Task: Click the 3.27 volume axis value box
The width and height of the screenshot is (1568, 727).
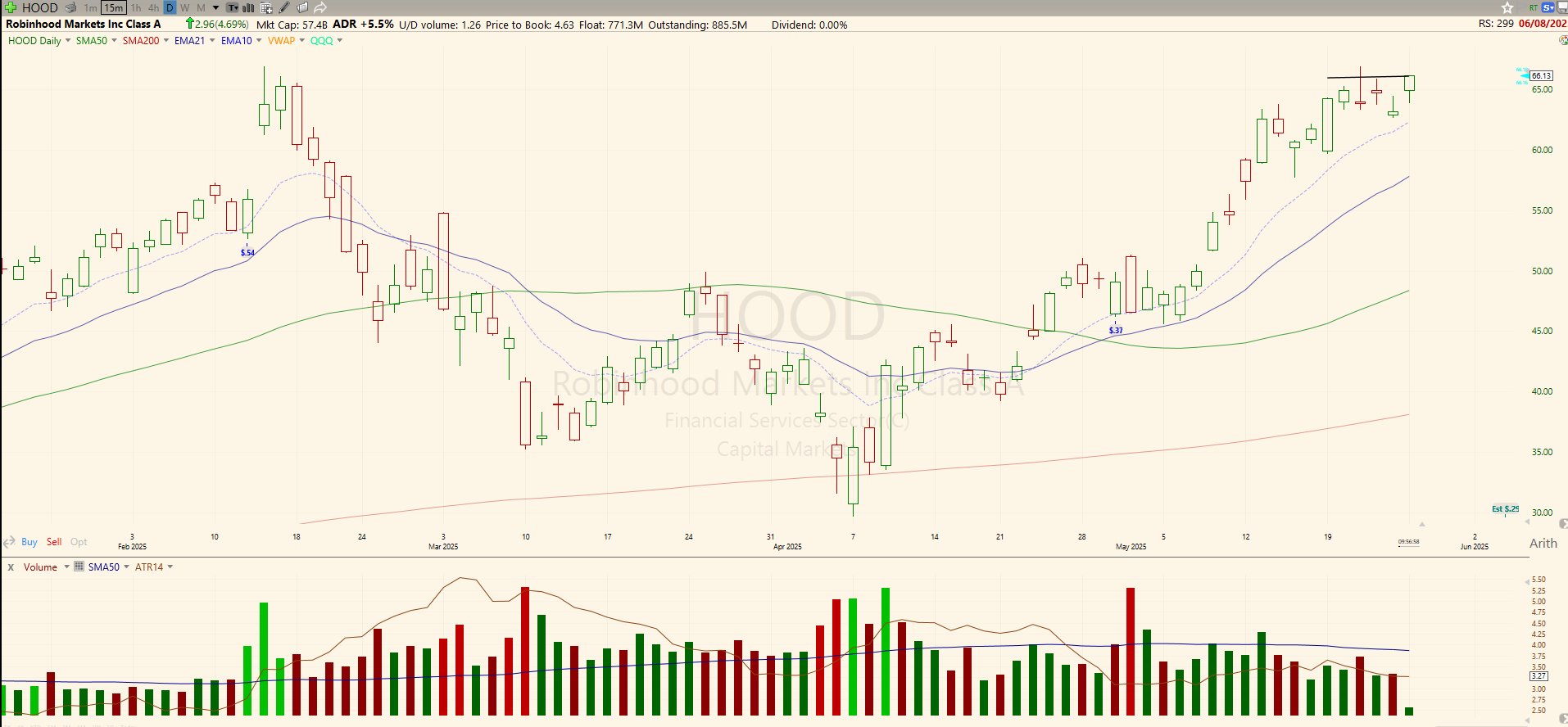Action: coord(1539,675)
